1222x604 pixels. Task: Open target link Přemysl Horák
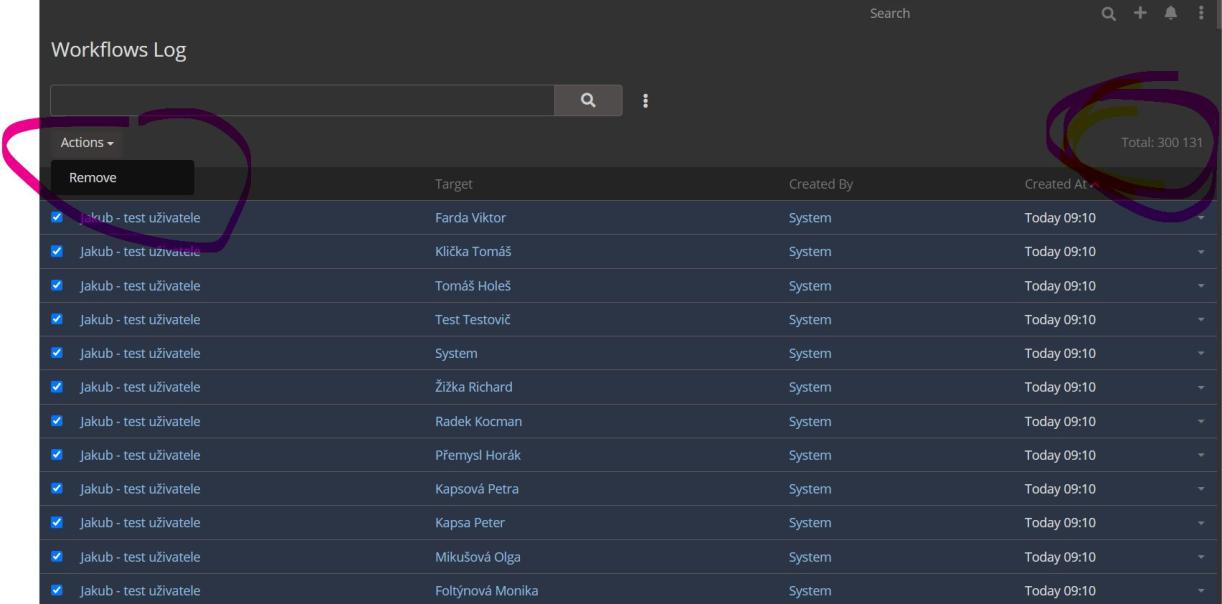(478, 455)
